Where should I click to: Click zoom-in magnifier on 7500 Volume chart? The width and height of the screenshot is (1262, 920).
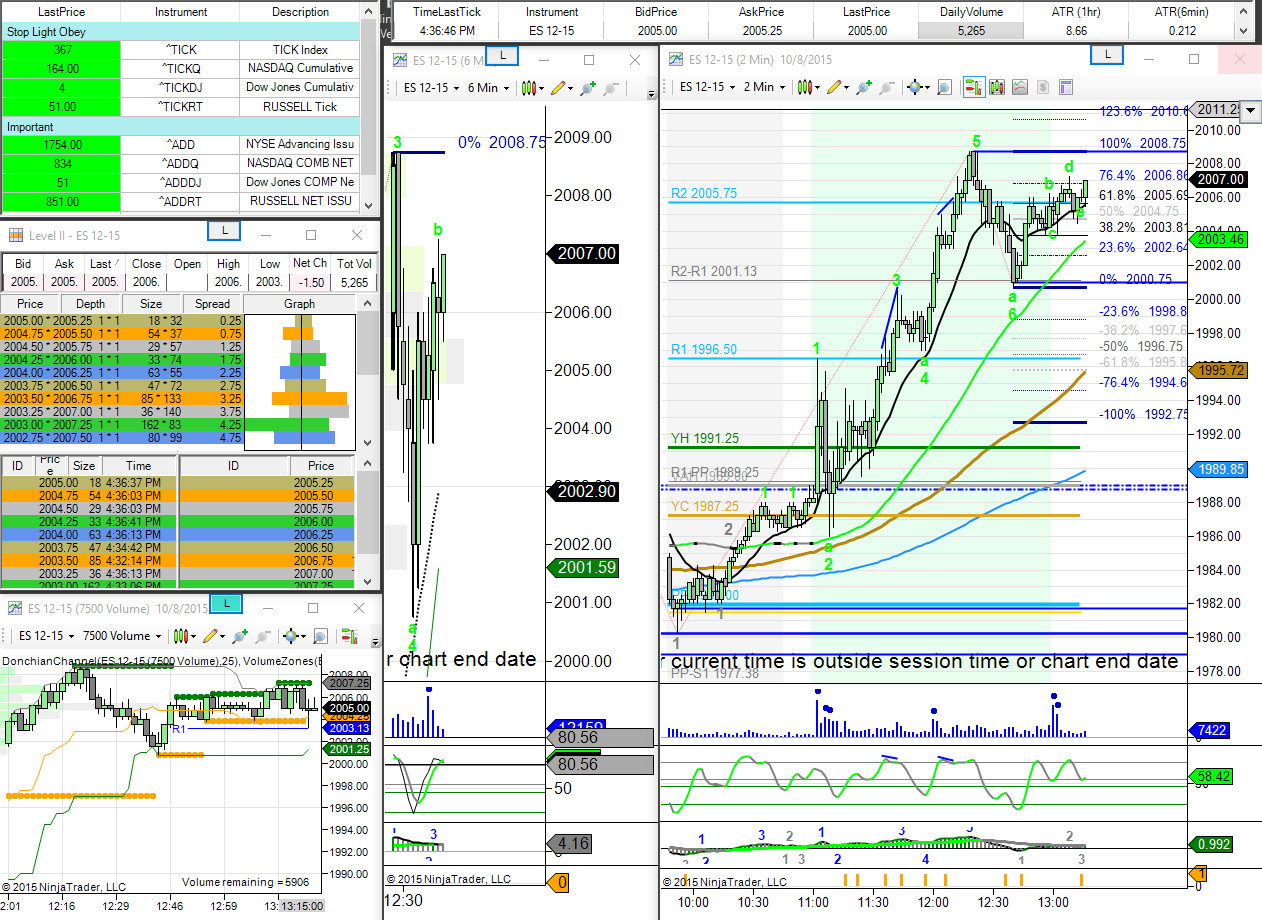pos(239,635)
